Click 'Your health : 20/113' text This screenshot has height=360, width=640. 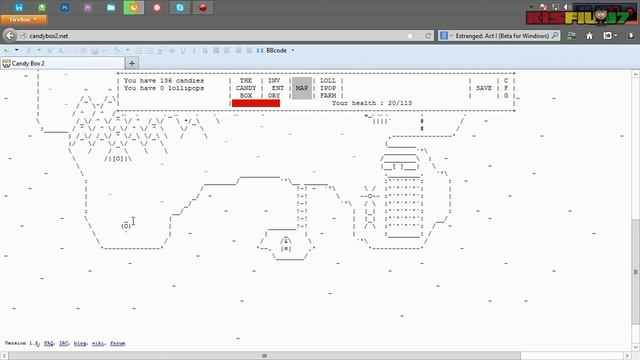pyautogui.click(x=372, y=103)
